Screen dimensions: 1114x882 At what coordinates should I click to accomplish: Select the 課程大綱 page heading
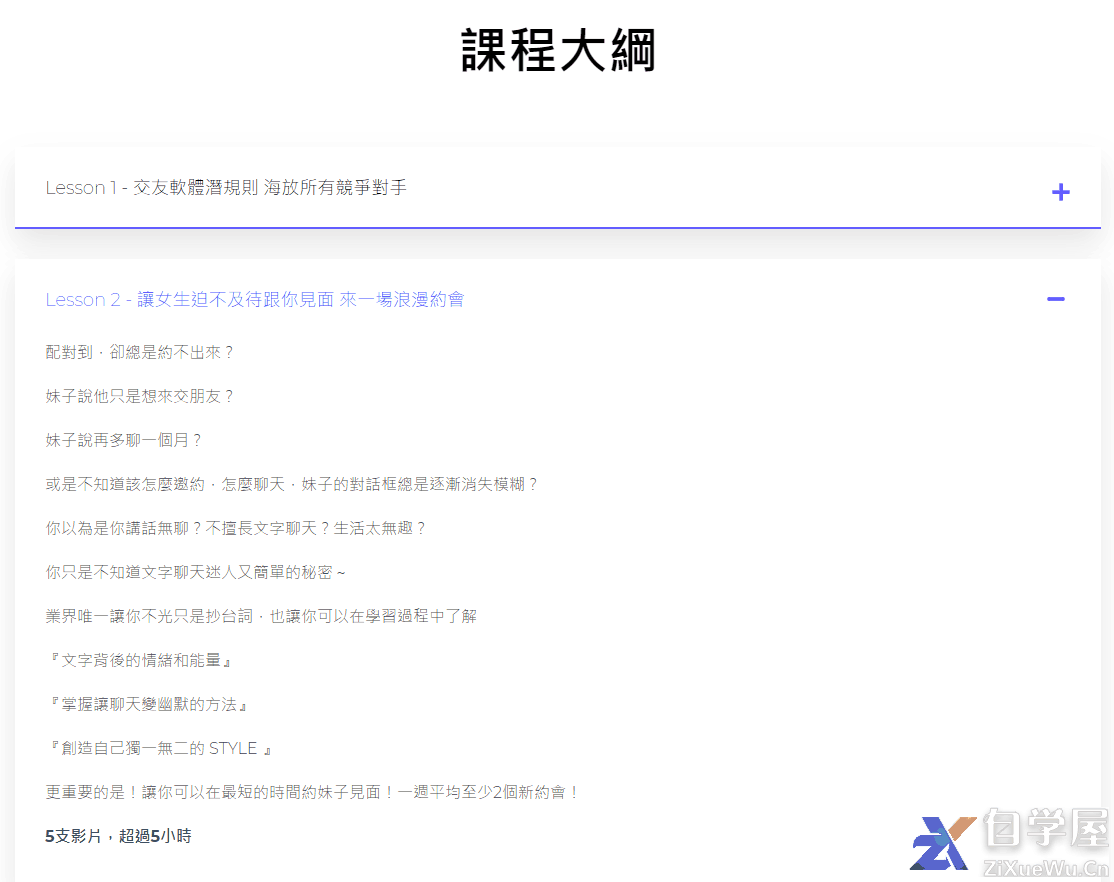pos(558,50)
